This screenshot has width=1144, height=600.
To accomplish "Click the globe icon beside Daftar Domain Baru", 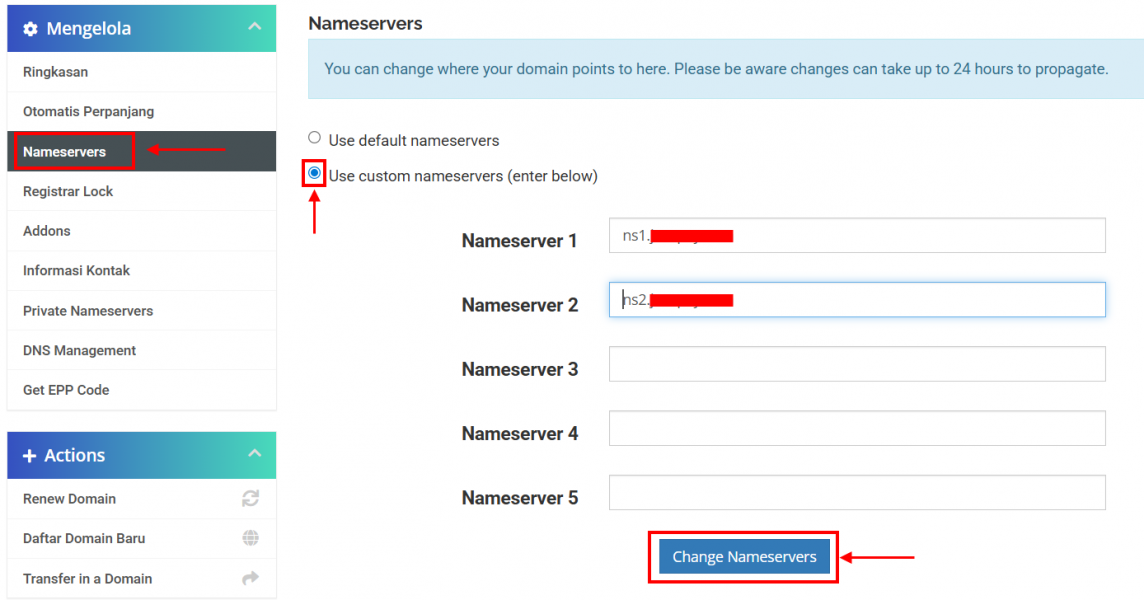I will coord(250,538).
